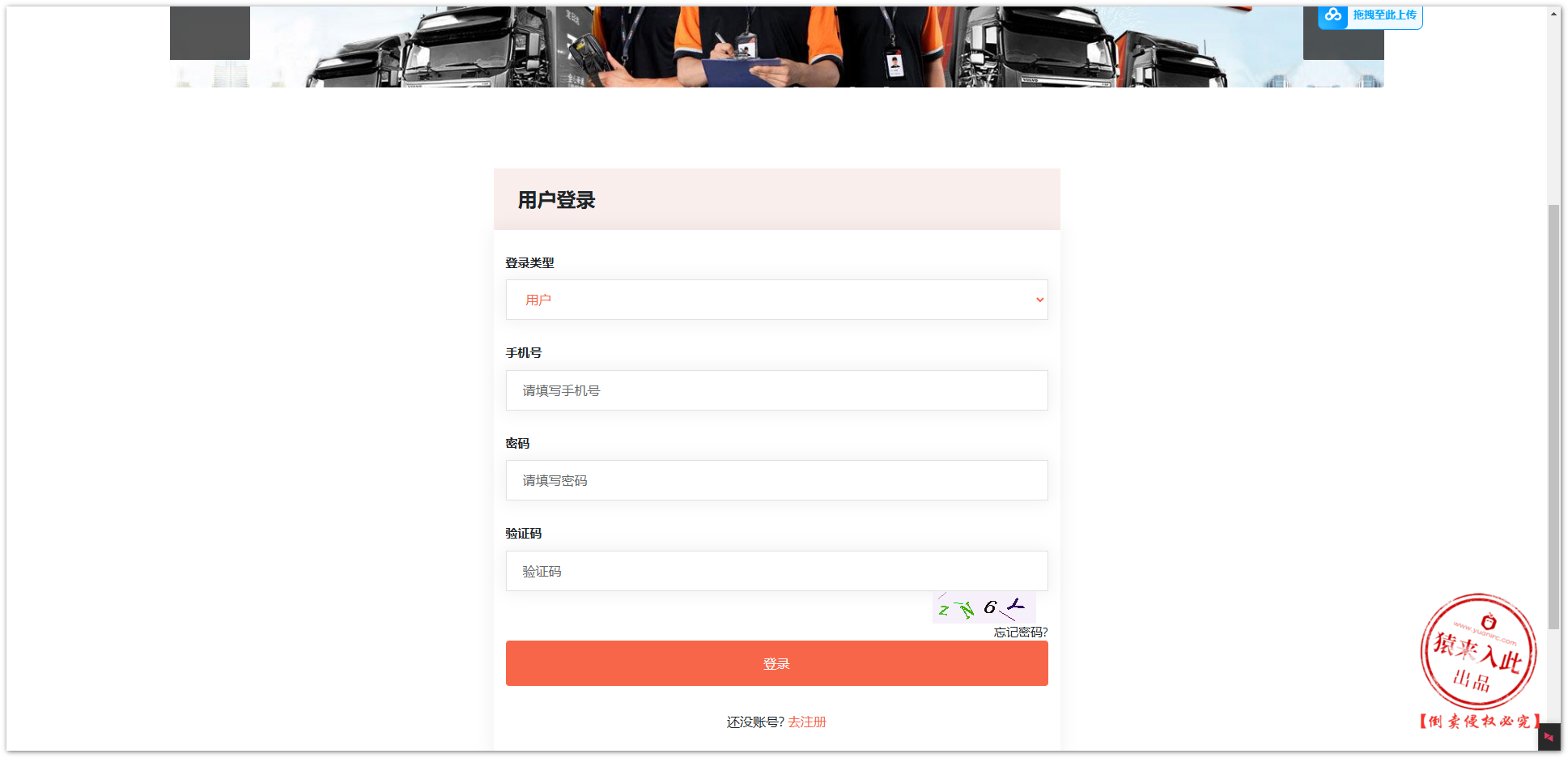Screen dimensions: 1568x758
Task: Click the vertical page scrollbar
Action: 1553,417
